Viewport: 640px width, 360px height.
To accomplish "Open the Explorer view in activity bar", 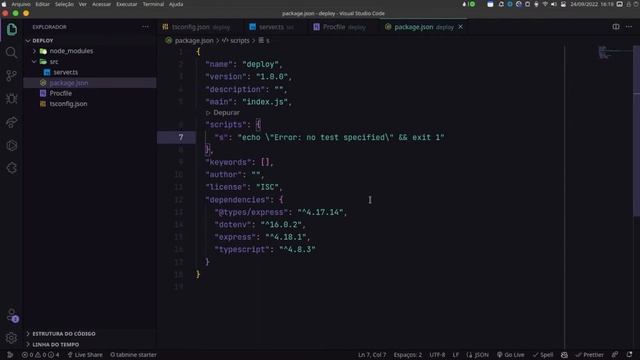I will click(12, 29).
